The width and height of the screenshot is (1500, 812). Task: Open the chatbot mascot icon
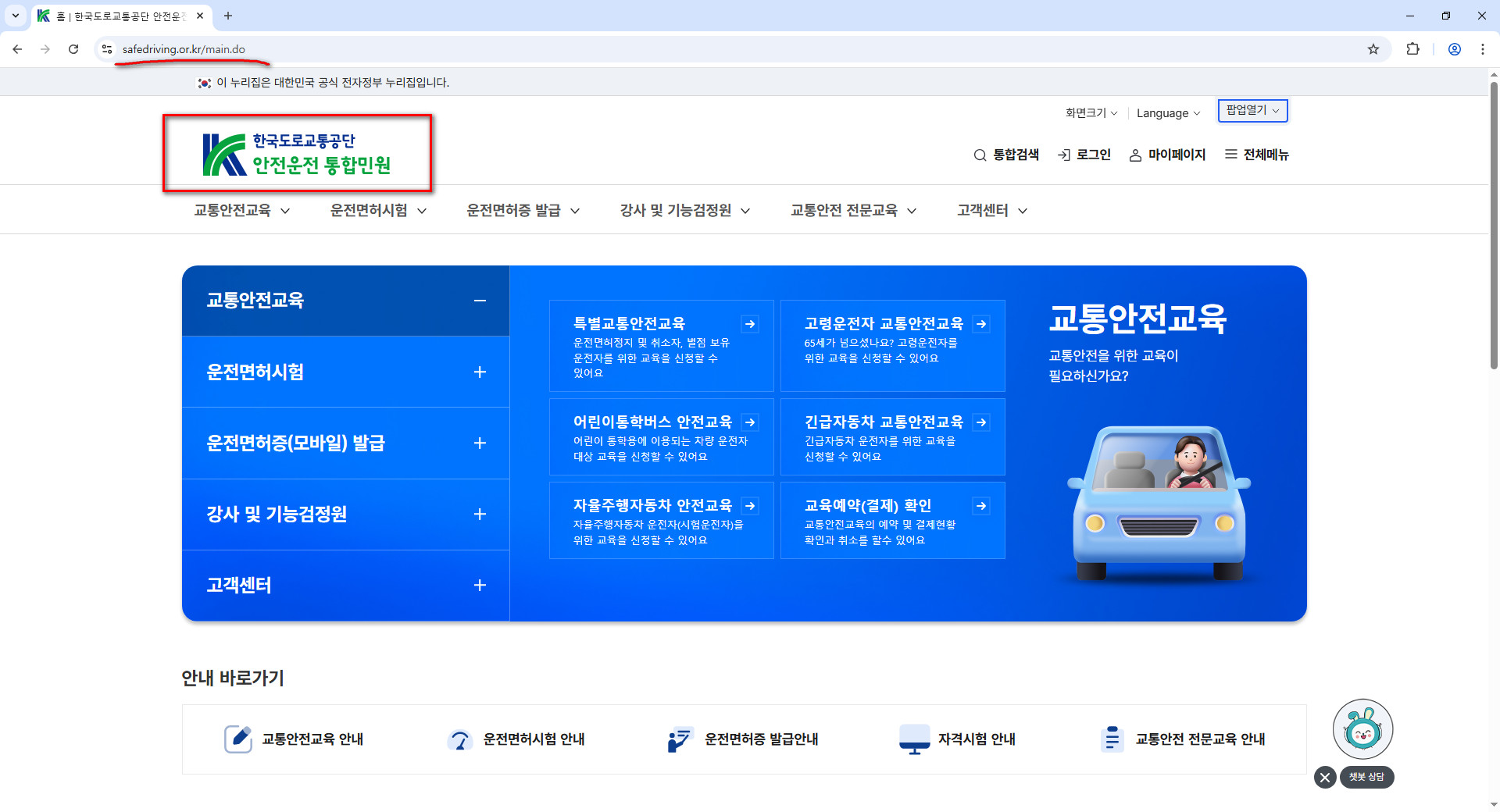(1363, 729)
